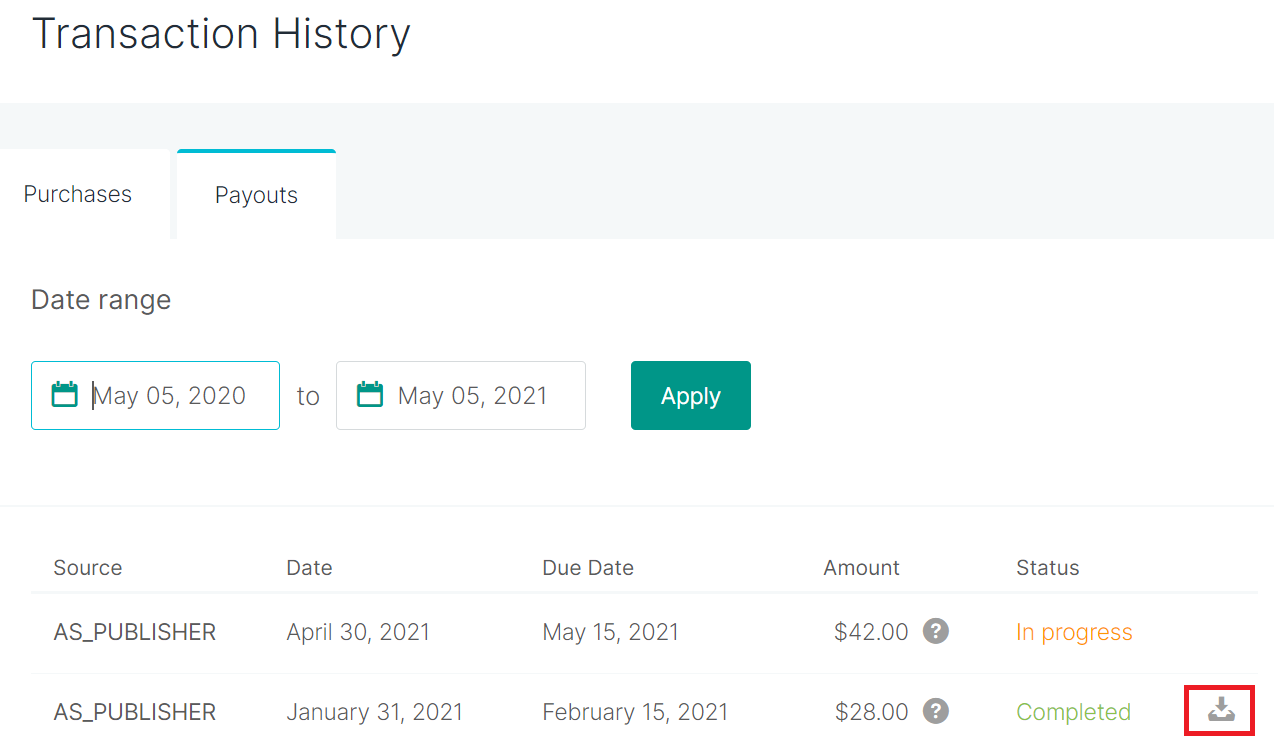Click the May 05, 2021 end date input
The width and height of the screenshot is (1274, 747).
[x=461, y=395]
